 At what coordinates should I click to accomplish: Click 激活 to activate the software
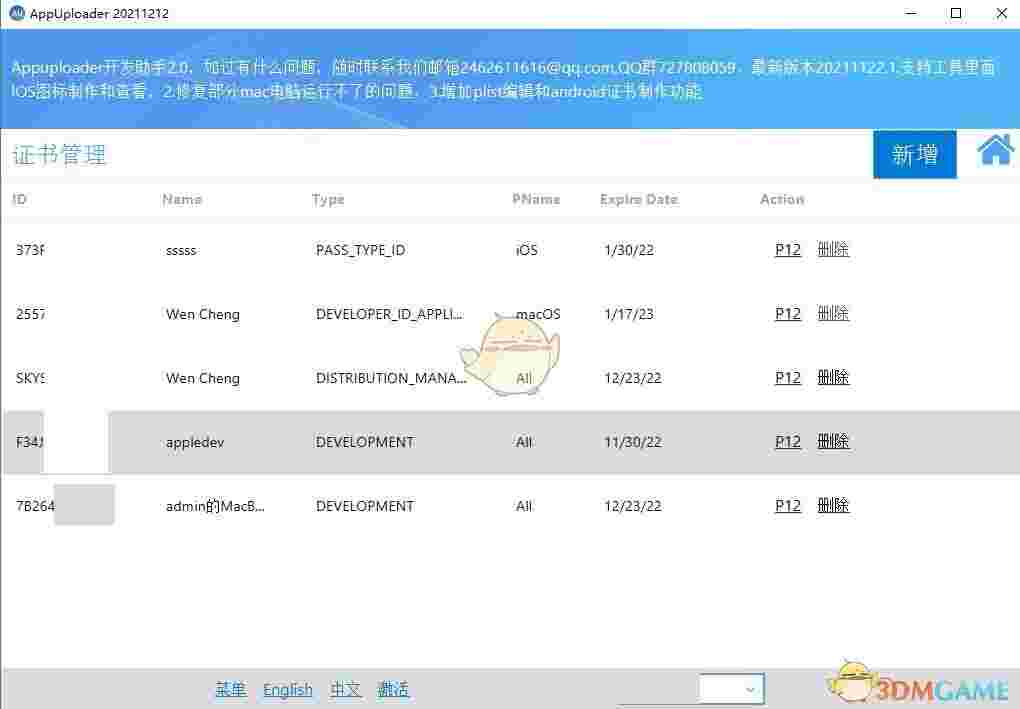point(393,689)
